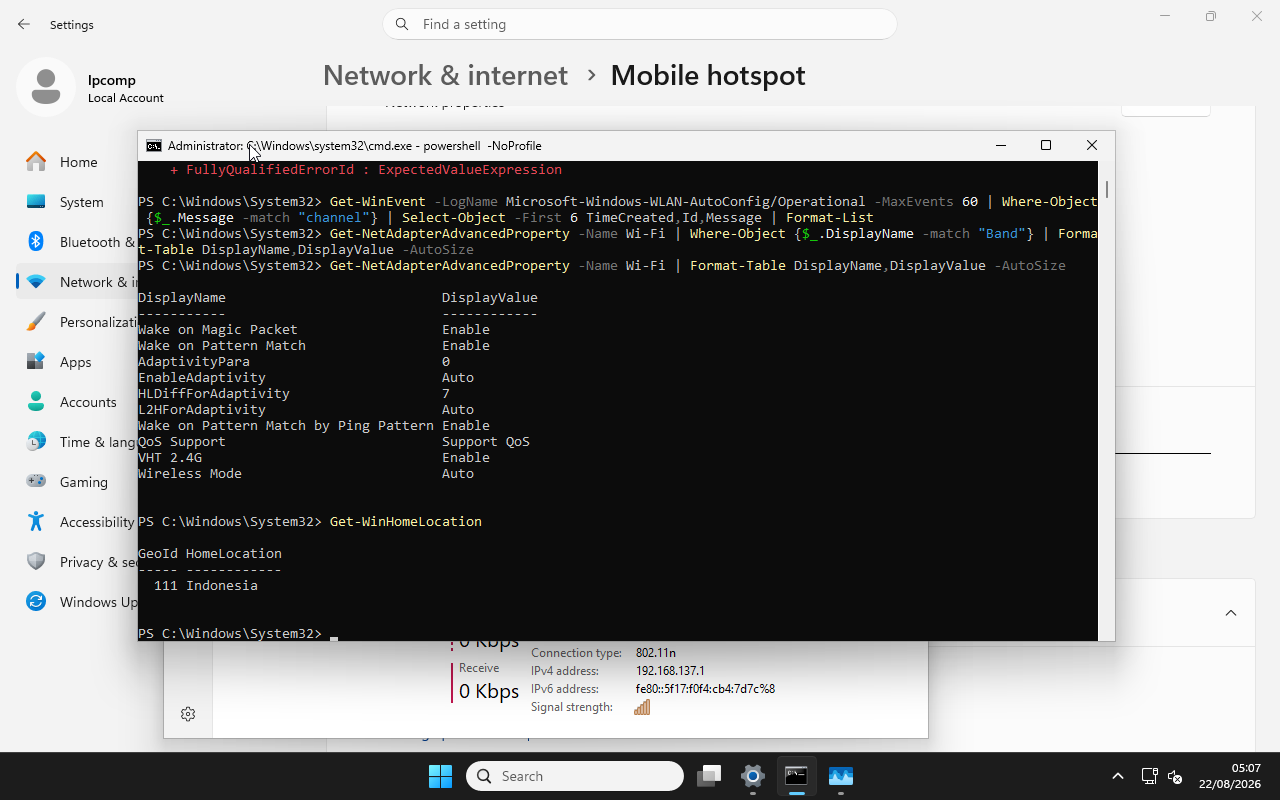The height and width of the screenshot is (800, 1280).
Task: Click 'Wake on Pattern Match' row
Action: point(314,345)
